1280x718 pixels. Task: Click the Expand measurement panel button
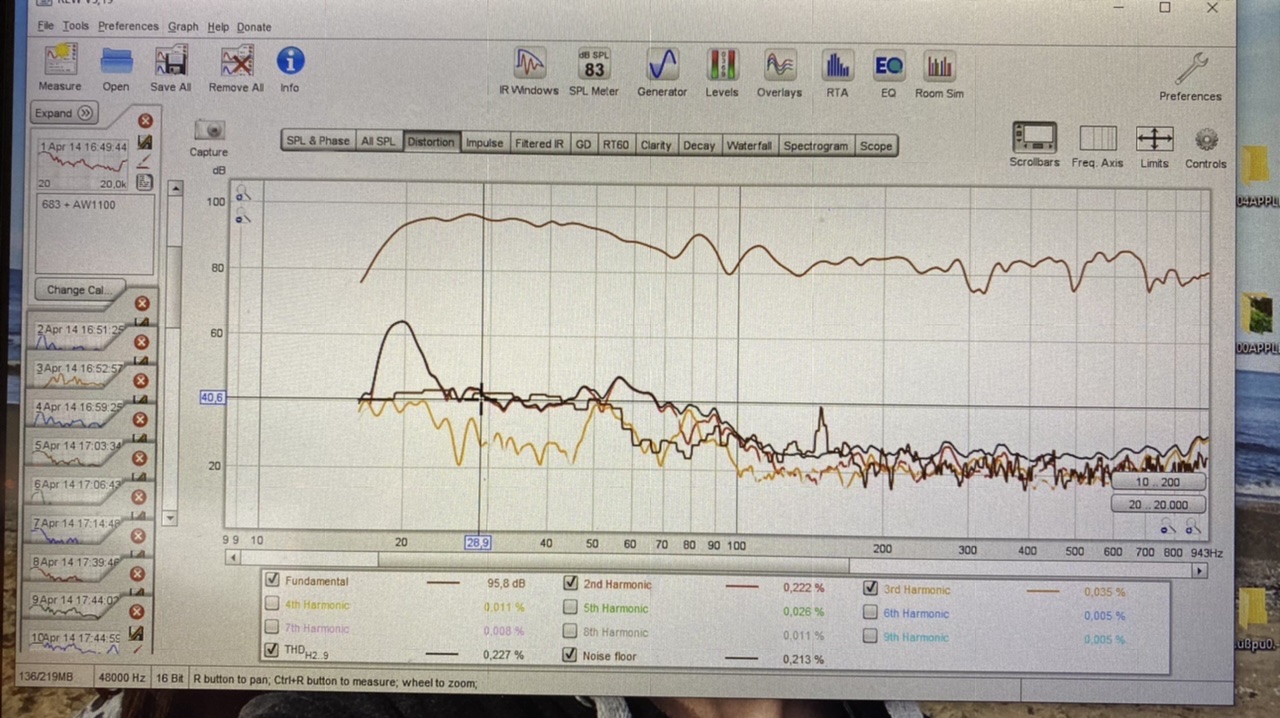[x=64, y=113]
